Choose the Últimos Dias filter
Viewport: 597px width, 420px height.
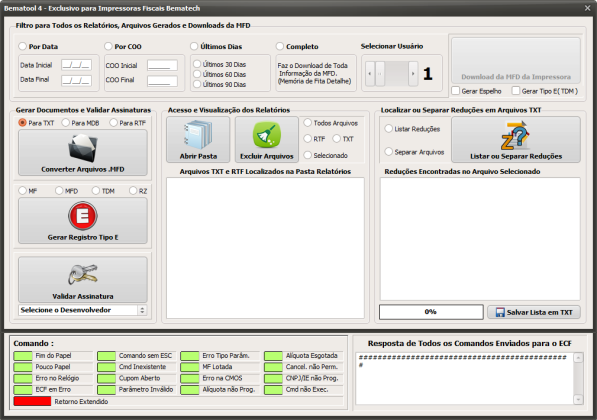pyautogui.click(x=194, y=46)
